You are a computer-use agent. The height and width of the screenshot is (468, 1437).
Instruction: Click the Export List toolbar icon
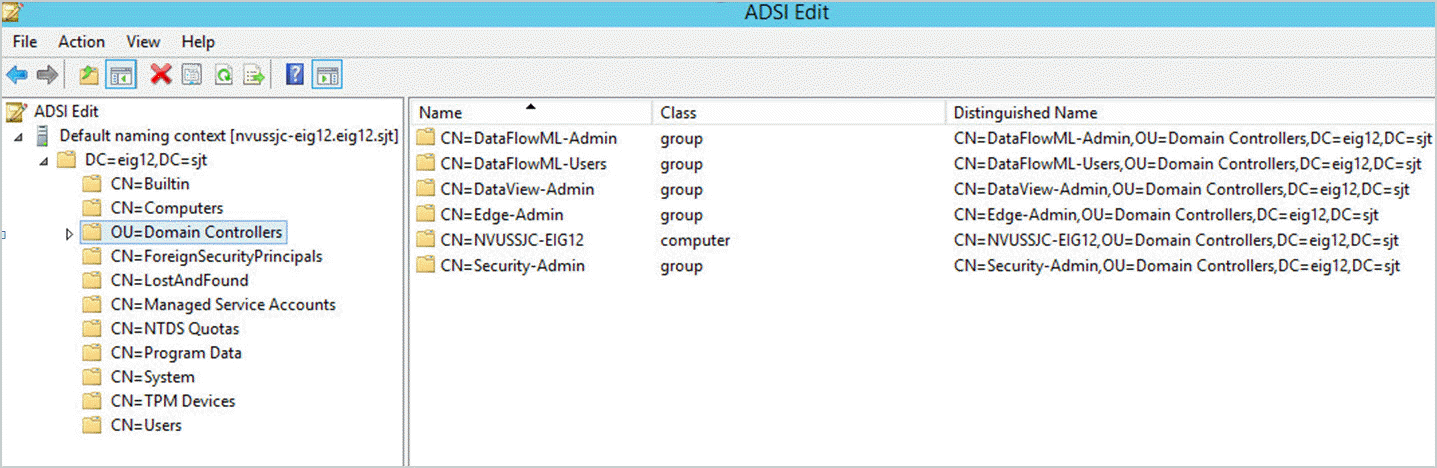tap(254, 75)
